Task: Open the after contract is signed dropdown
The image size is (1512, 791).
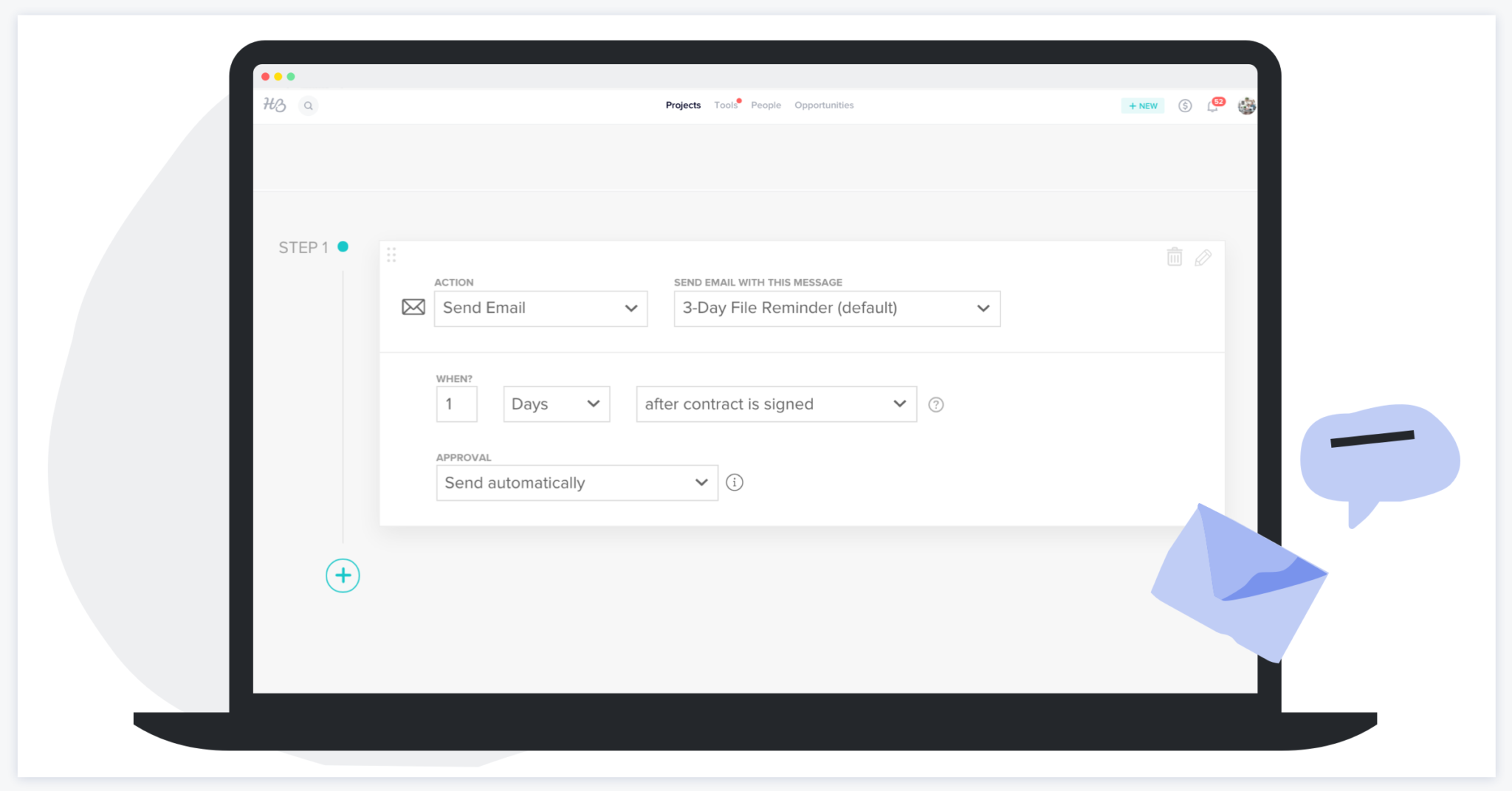Action: (776, 404)
